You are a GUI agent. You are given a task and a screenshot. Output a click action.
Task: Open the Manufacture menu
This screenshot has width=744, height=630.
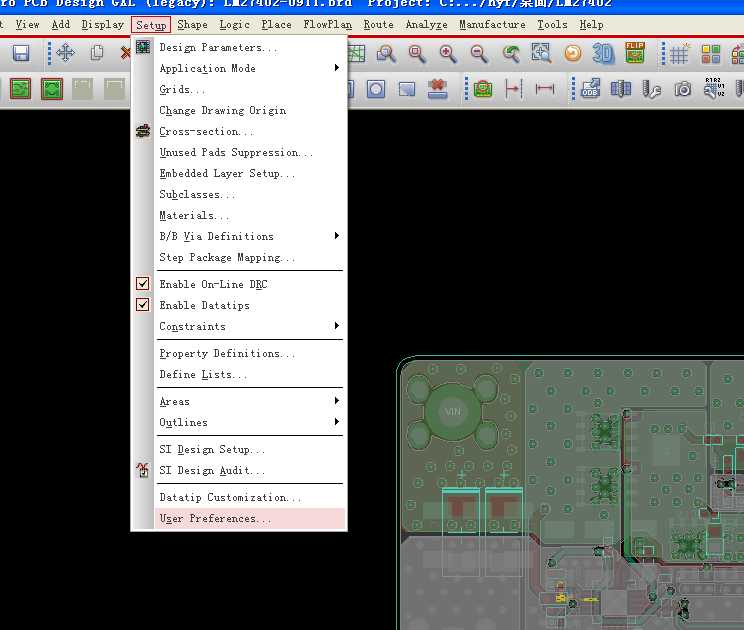(492, 25)
